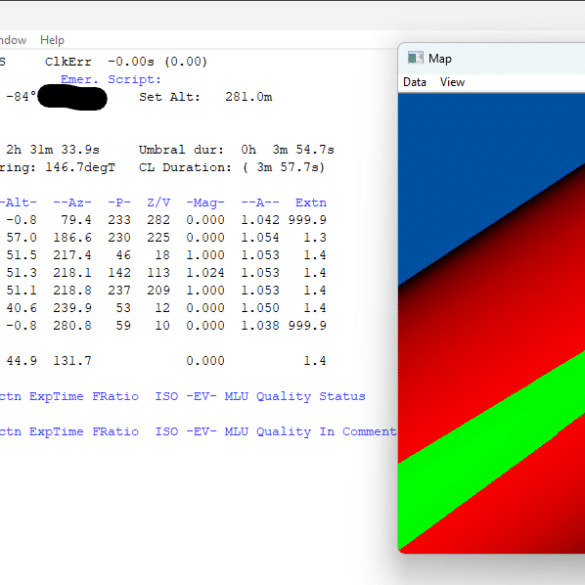
Task: Click the Script: label link
Action: click(134, 79)
